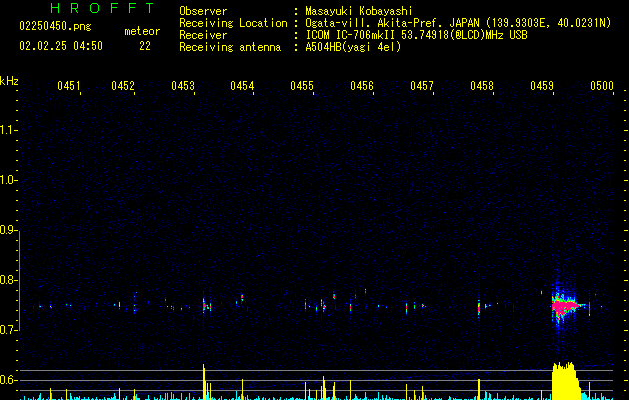The height and width of the screenshot is (400, 629).
Task: Click the 0455 time marker
Action: click(302, 86)
